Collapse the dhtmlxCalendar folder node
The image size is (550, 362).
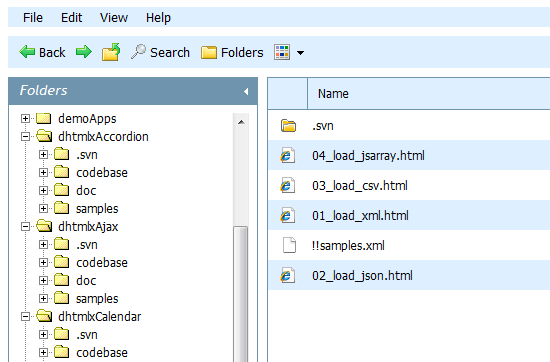click(25, 317)
